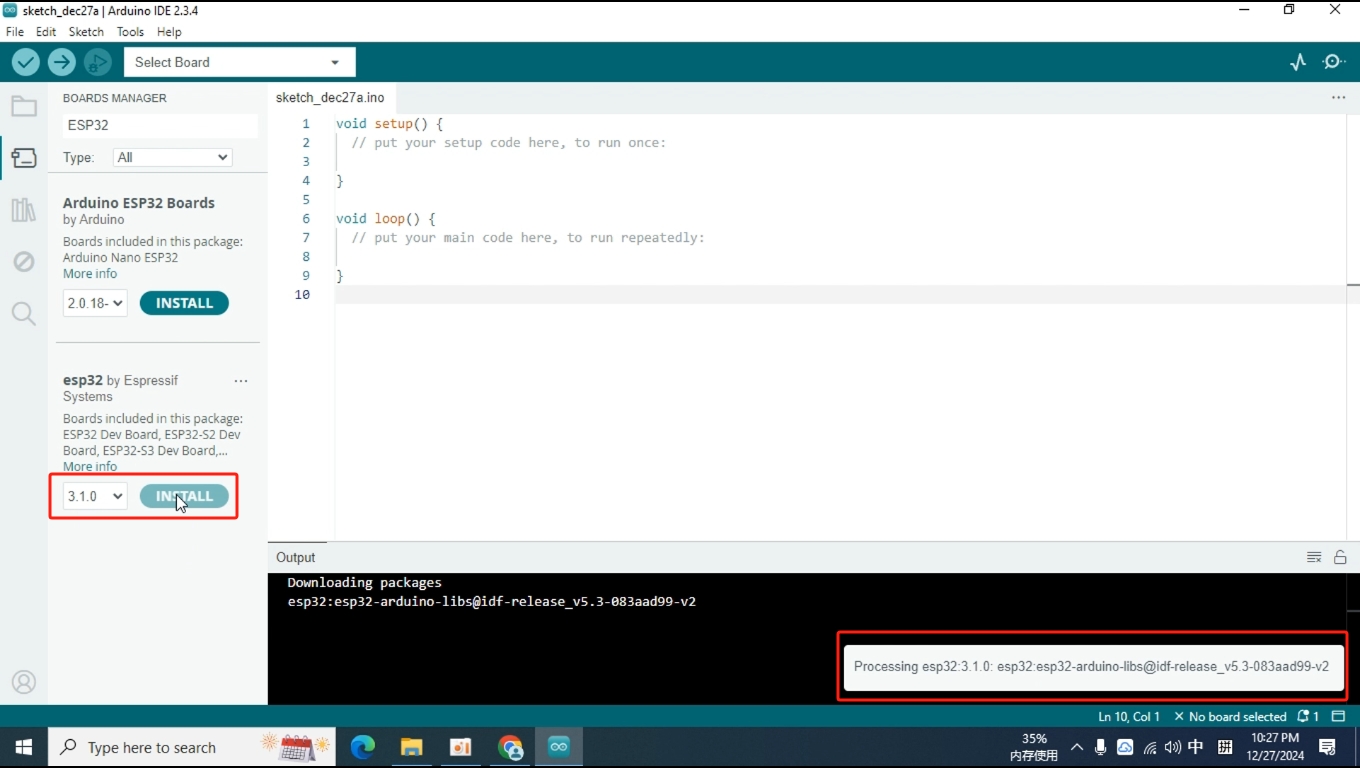Viewport: 1360px width, 768px height.
Task: Toggle Output scroll lock icon
Action: coord(1340,557)
